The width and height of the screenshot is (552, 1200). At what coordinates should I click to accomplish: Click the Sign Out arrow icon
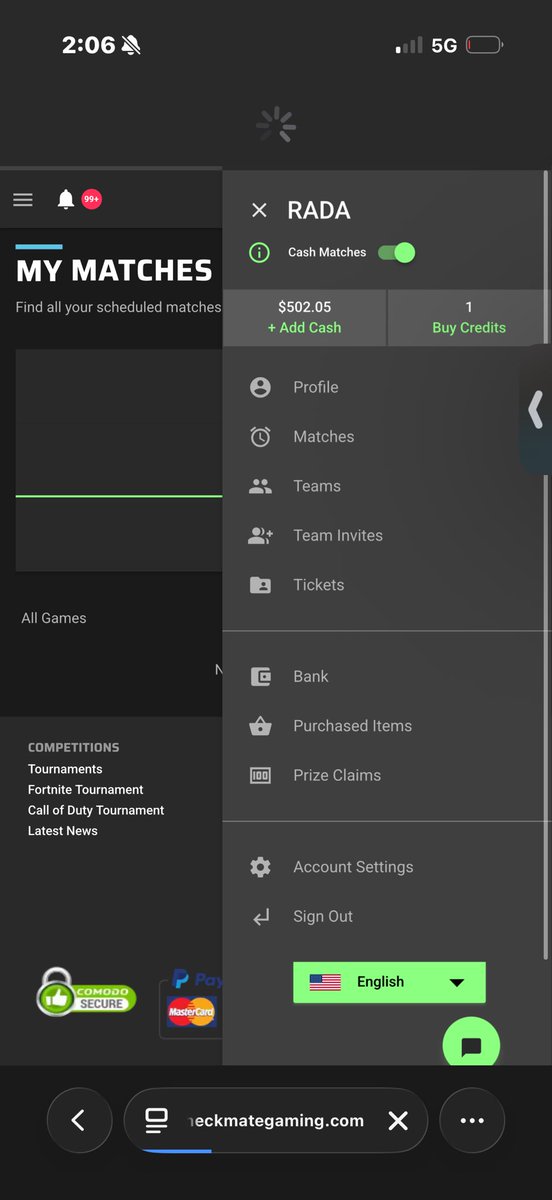261,917
